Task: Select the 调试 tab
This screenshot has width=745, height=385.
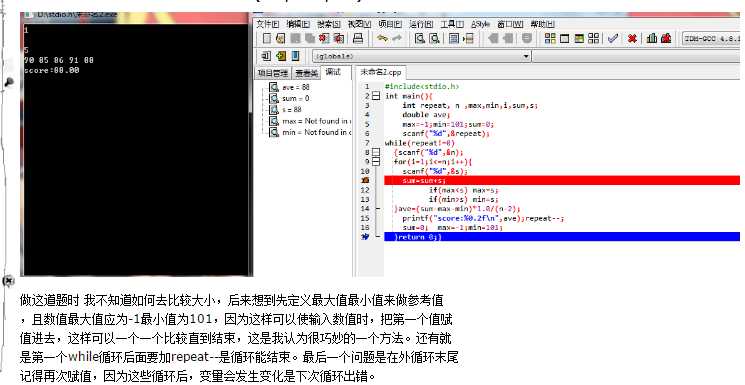Action: click(x=333, y=72)
